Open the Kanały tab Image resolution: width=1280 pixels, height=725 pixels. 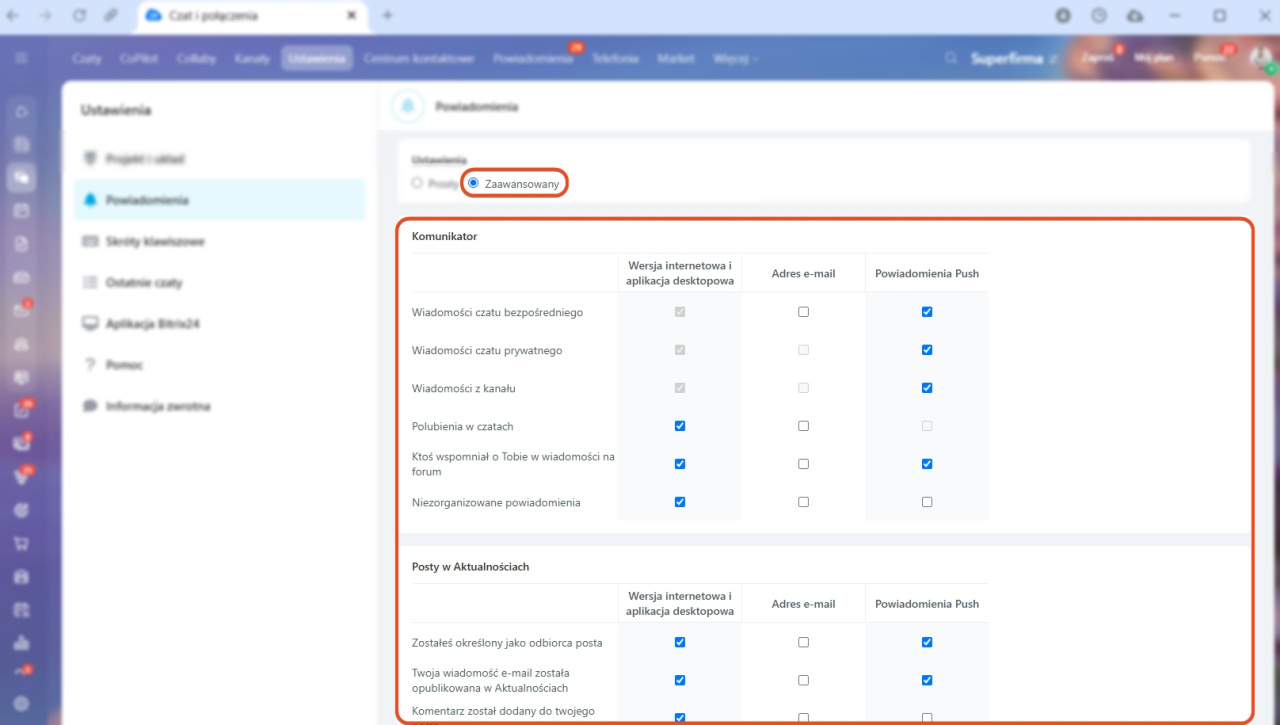252,59
